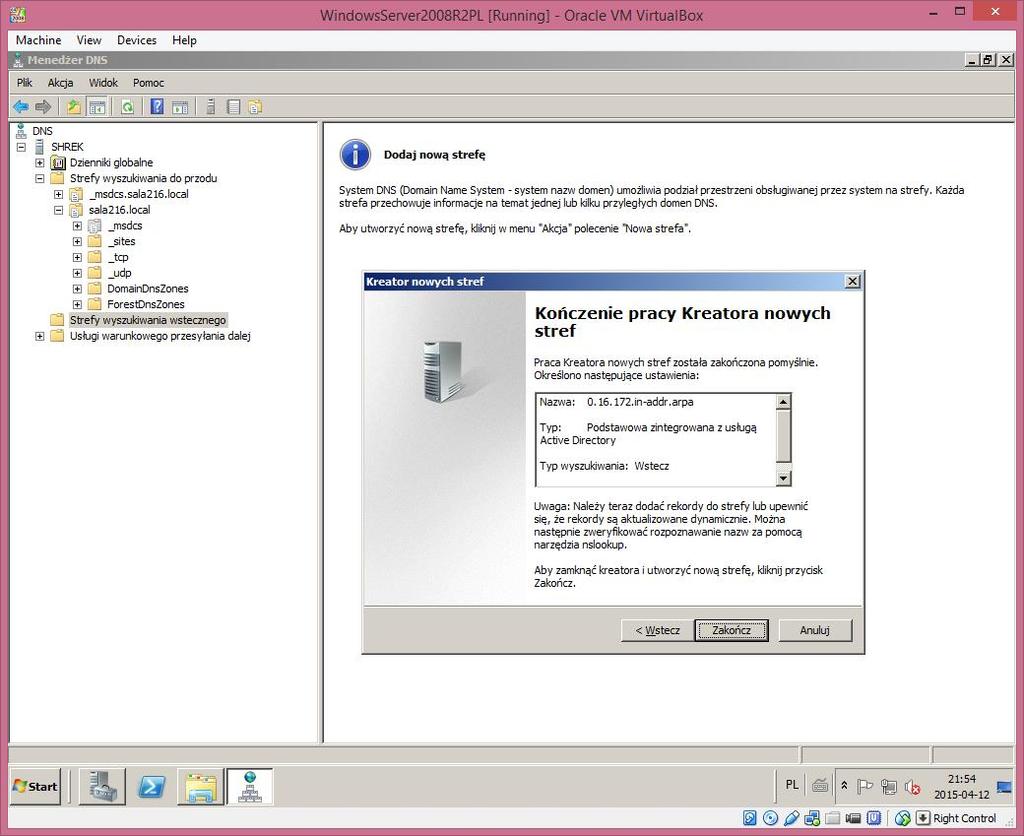
Task: Open the Plik menu
Action: [25, 82]
